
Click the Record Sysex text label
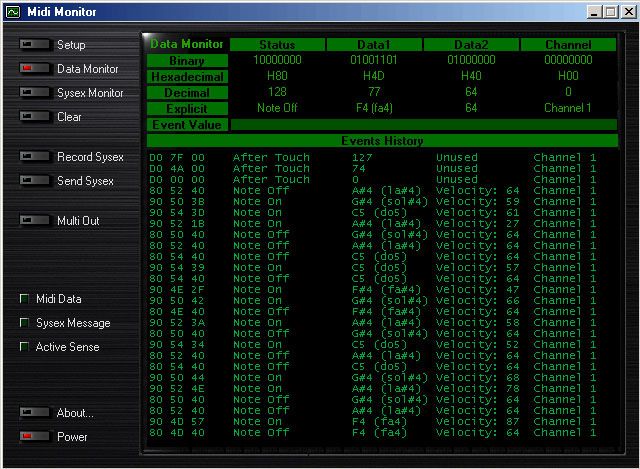[x=90, y=157]
